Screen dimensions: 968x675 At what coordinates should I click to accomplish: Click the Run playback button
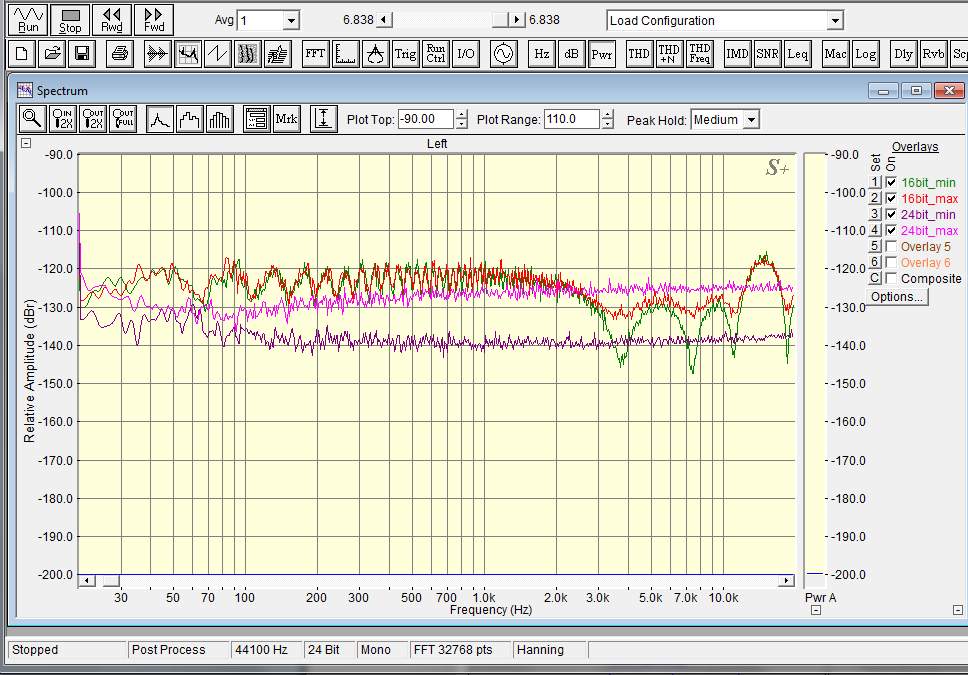click(28, 20)
